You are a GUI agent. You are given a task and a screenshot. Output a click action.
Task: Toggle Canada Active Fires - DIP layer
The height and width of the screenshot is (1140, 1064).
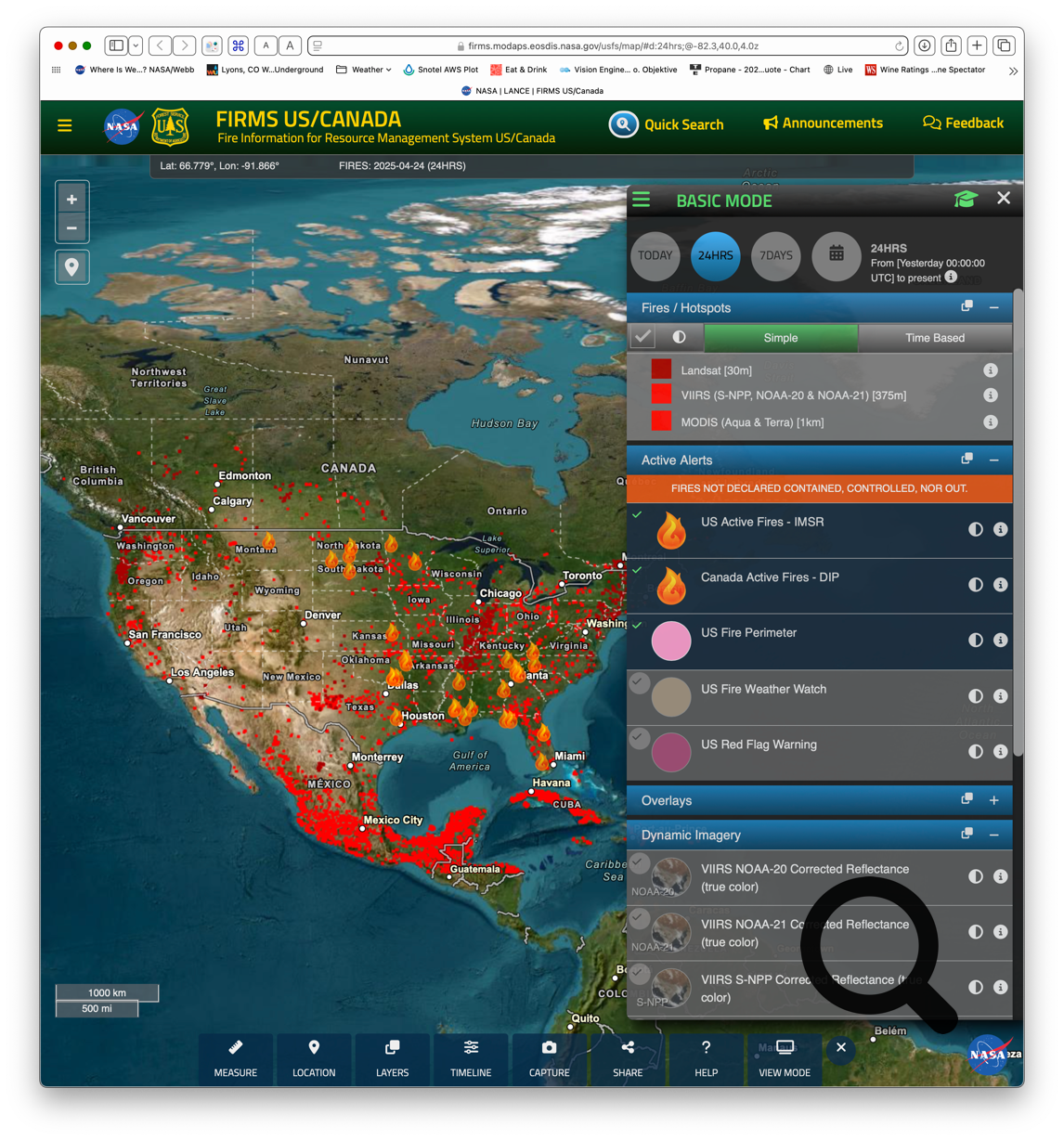(637, 570)
